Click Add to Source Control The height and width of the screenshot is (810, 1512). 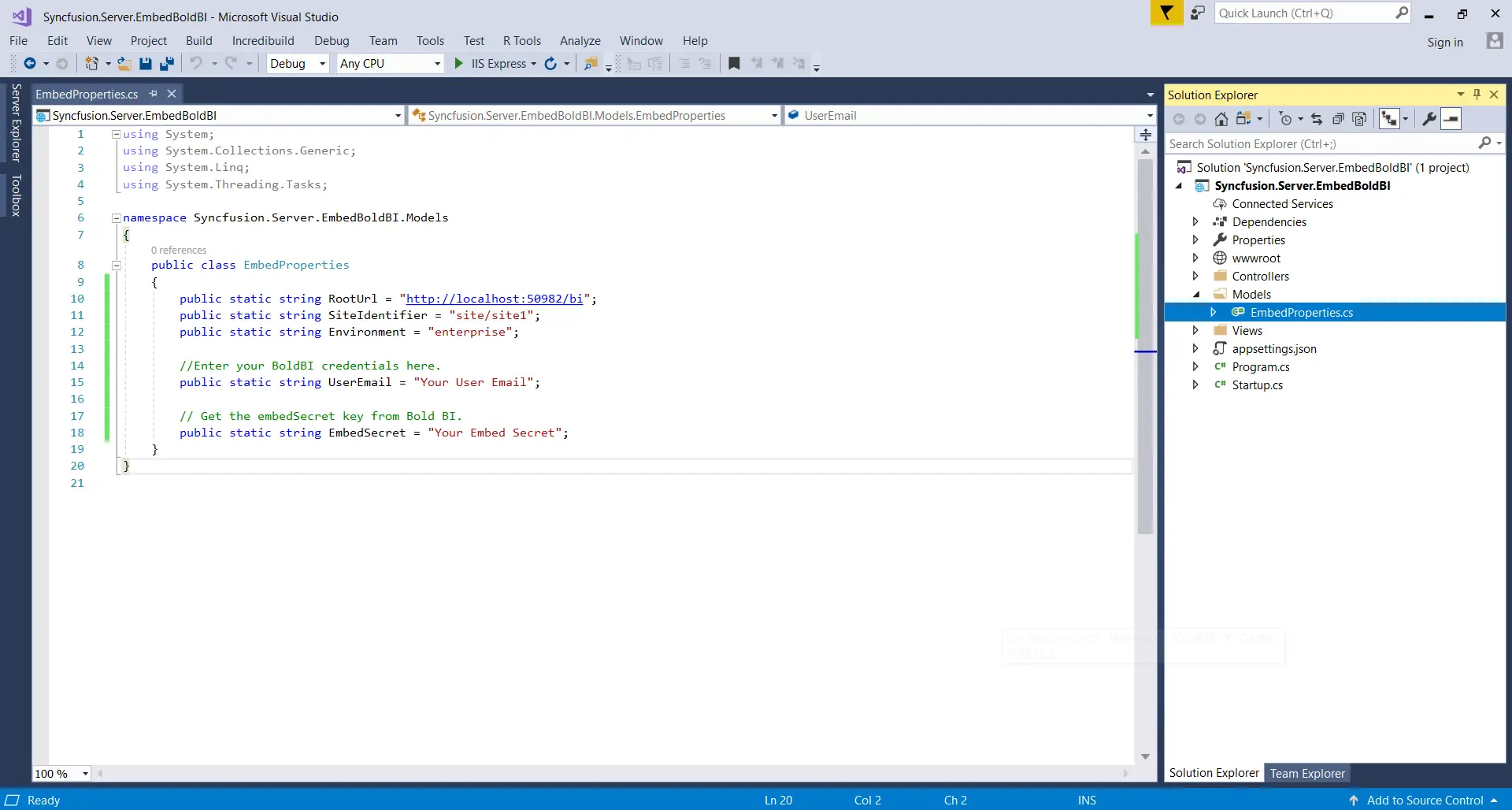[1425, 801]
